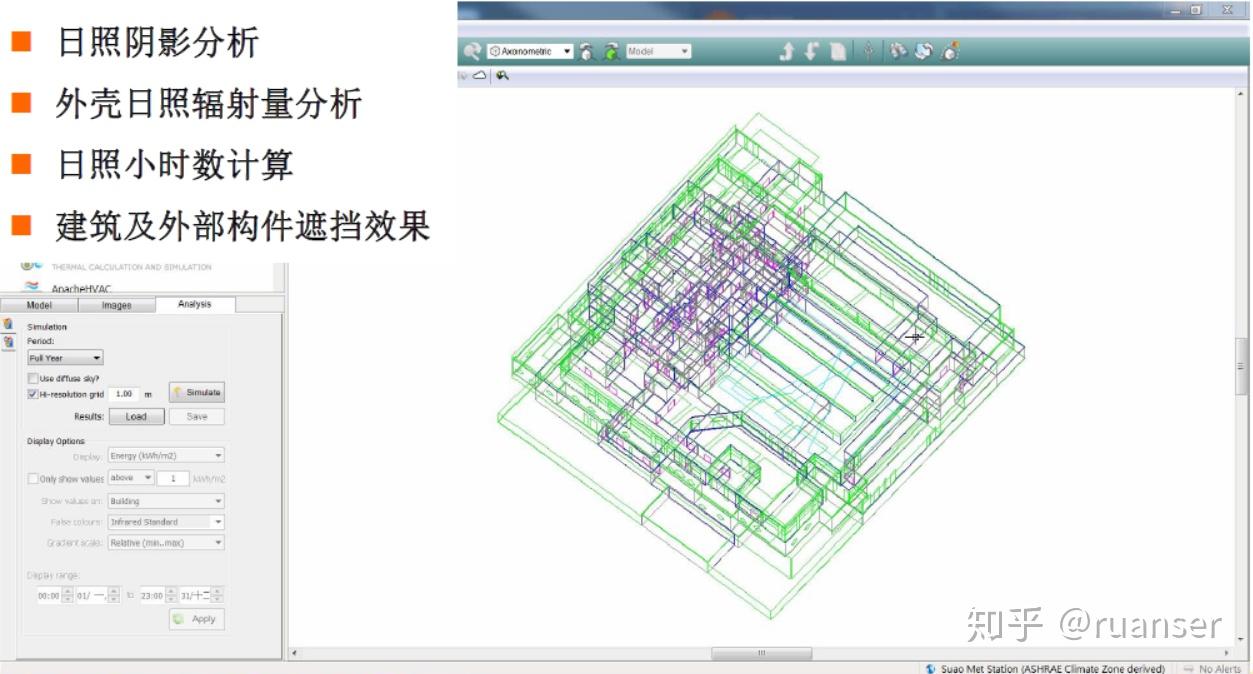The width and height of the screenshot is (1253, 674).
Task: Select the upward arrow navigation icon
Action: click(x=788, y=53)
